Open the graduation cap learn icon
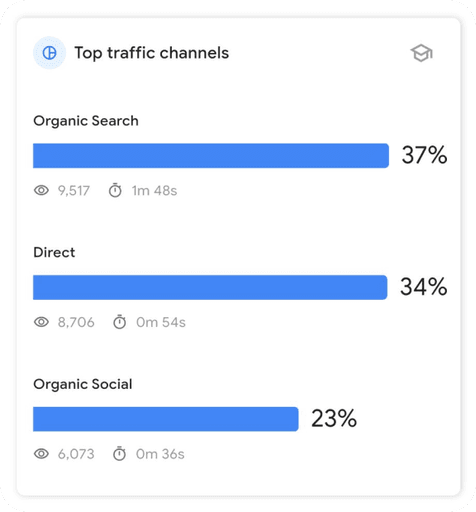Viewport: 476px width, 512px height. tap(421, 53)
